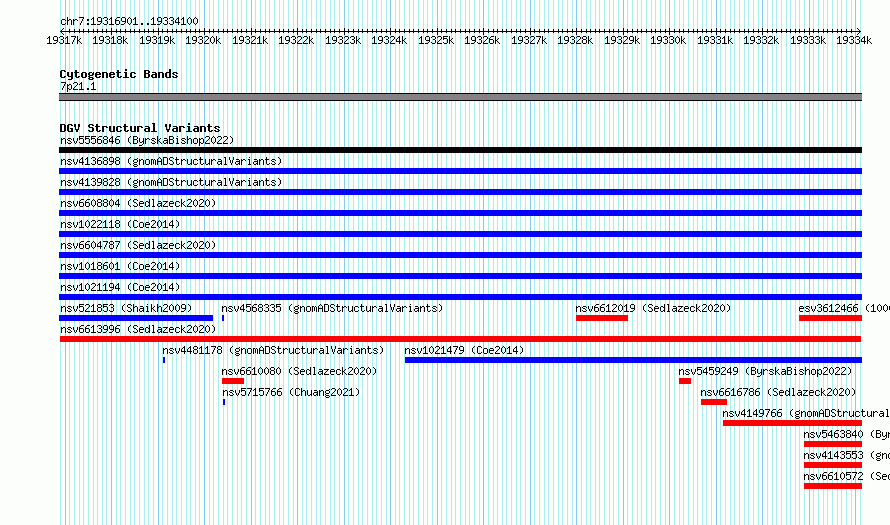The height and width of the screenshot is (525, 890).
Task: Click the DGV Structural Variants track title
Action: coord(140,128)
